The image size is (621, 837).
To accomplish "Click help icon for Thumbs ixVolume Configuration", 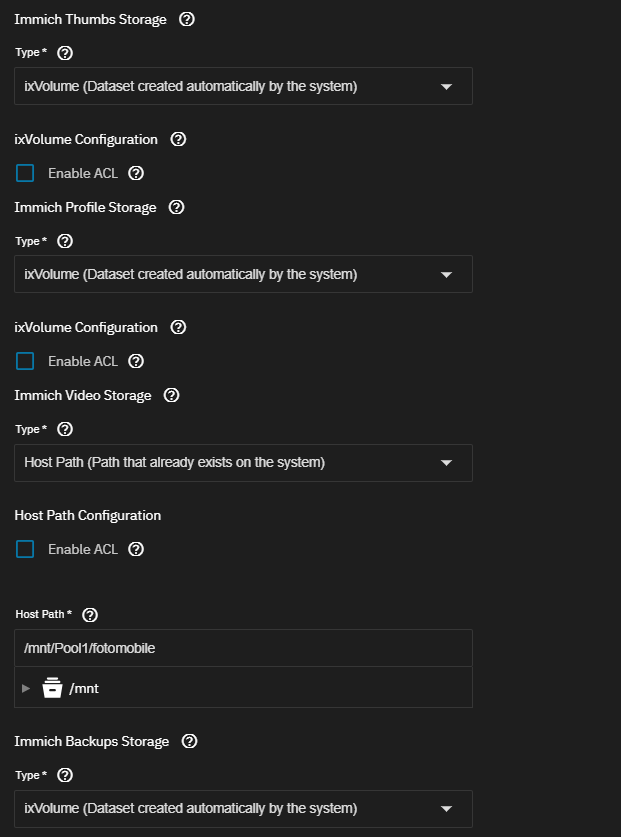I will [x=179, y=139].
